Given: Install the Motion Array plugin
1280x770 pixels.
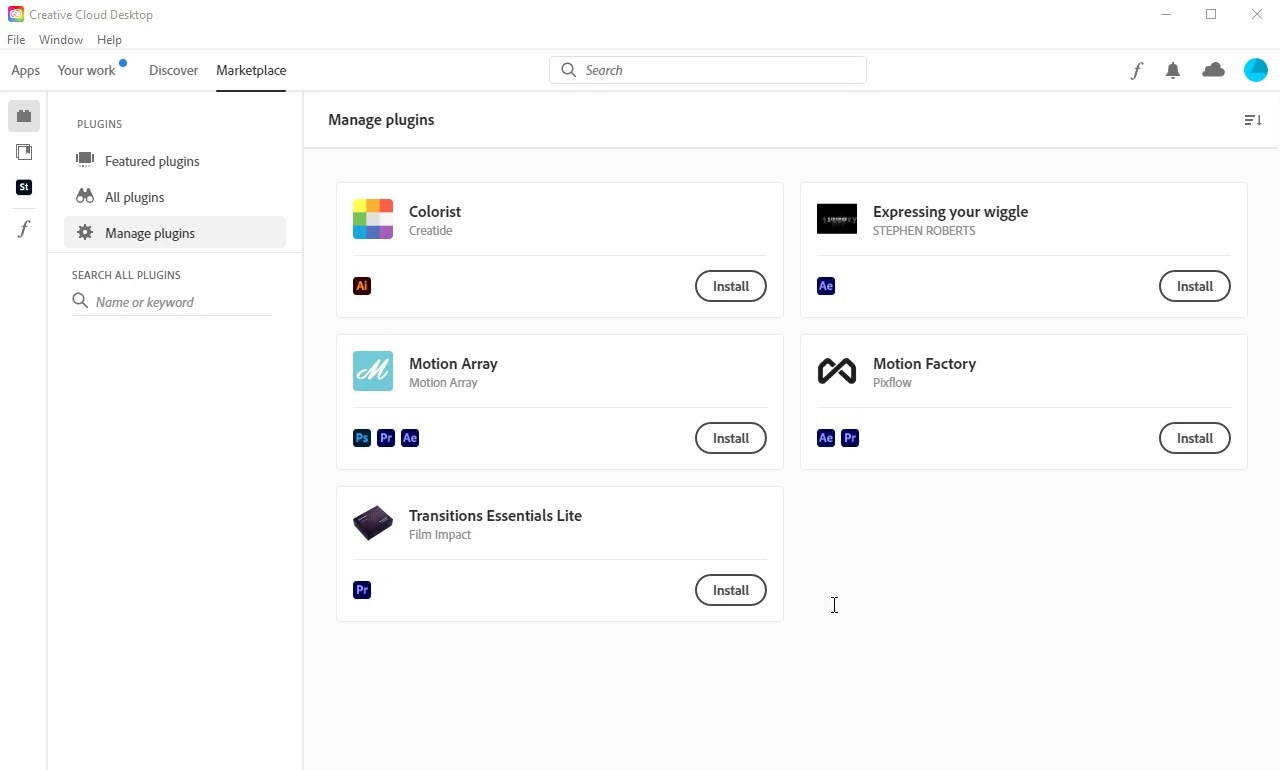Looking at the screenshot, I should click(x=731, y=438).
